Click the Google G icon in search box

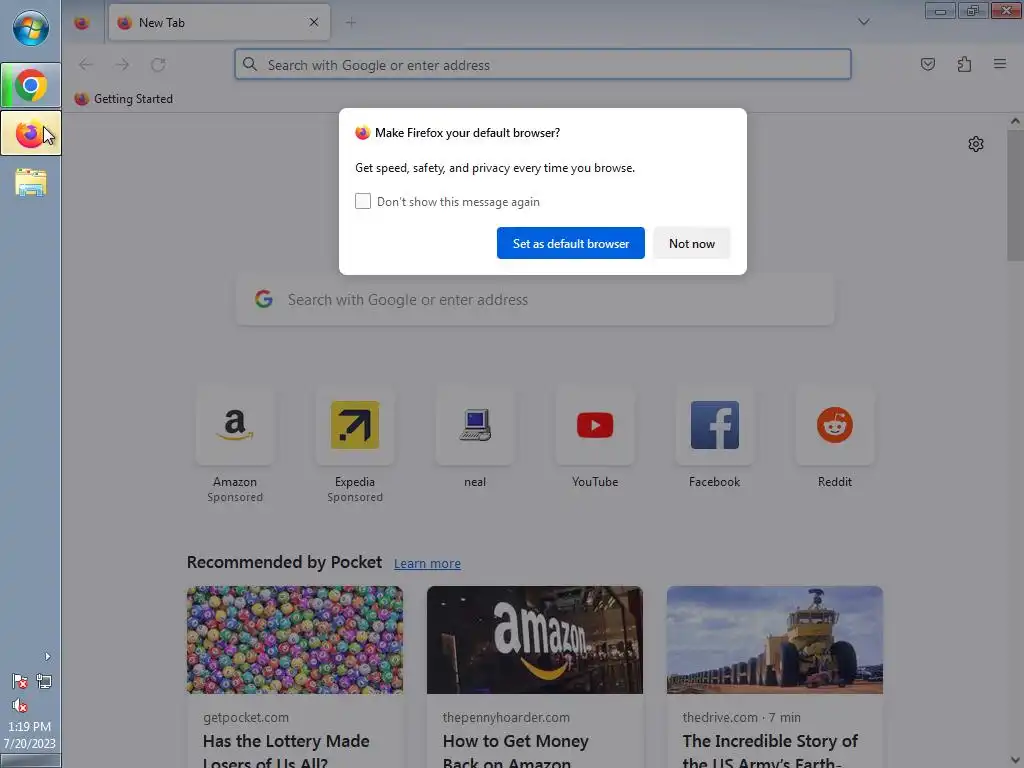[264, 299]
